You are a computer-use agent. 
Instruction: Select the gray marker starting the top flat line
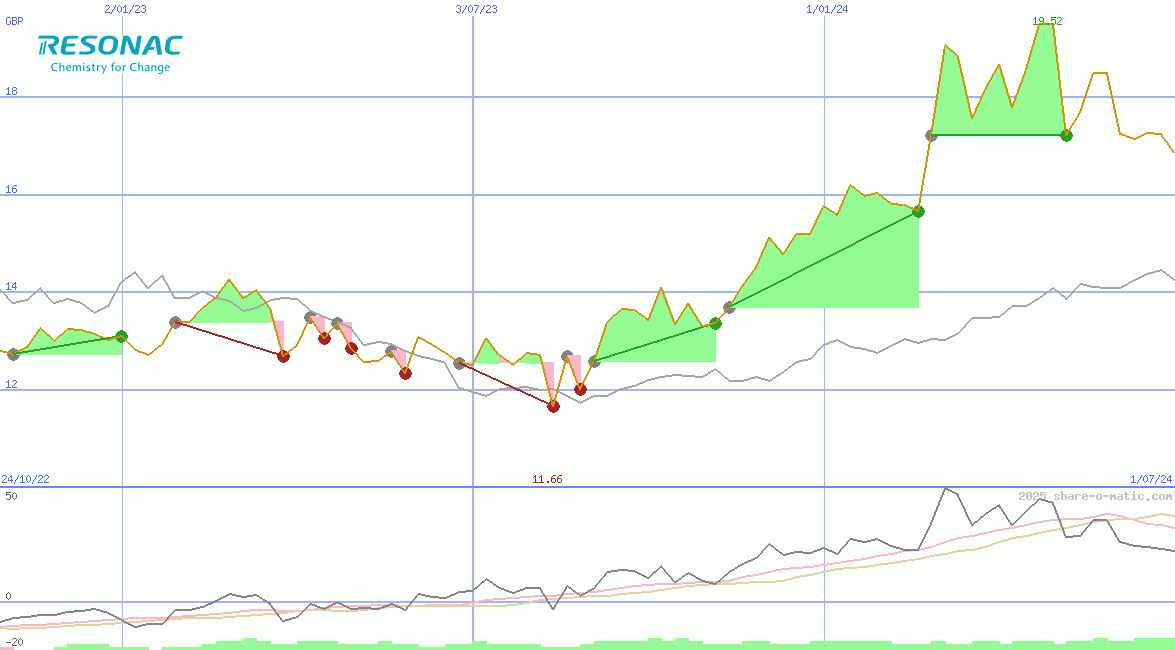pos(931,135)
